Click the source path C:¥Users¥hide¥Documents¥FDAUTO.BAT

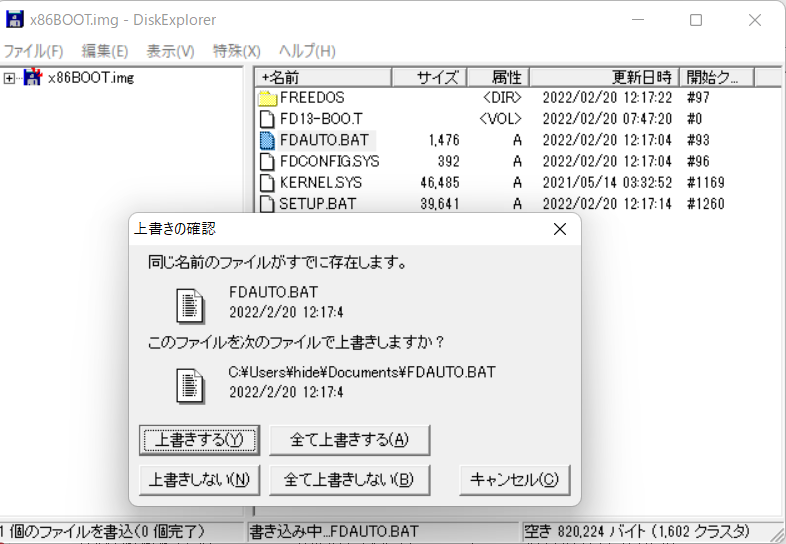point(362,372)
